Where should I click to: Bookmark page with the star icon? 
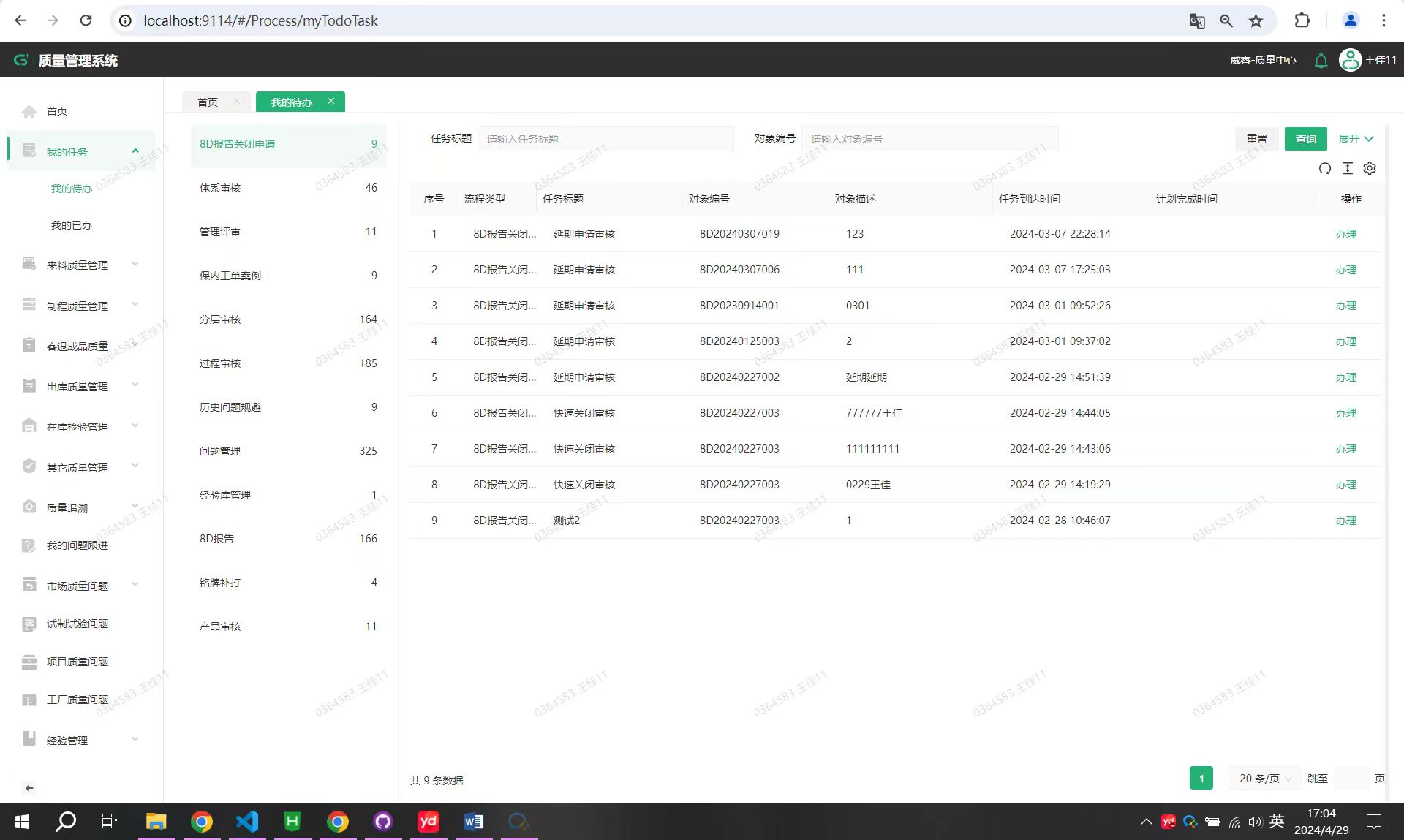coord(1256,20)
